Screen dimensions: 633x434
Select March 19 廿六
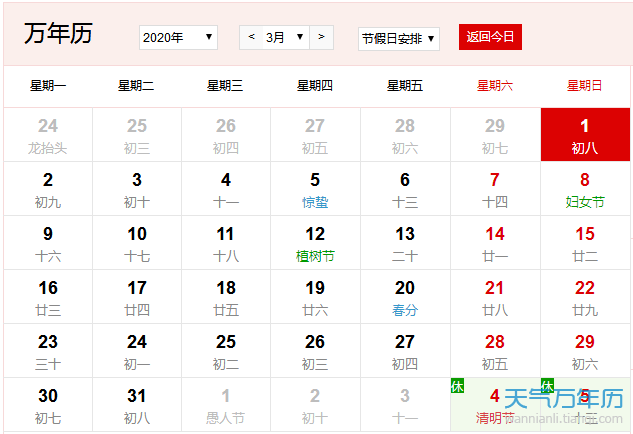click(315, 297)
